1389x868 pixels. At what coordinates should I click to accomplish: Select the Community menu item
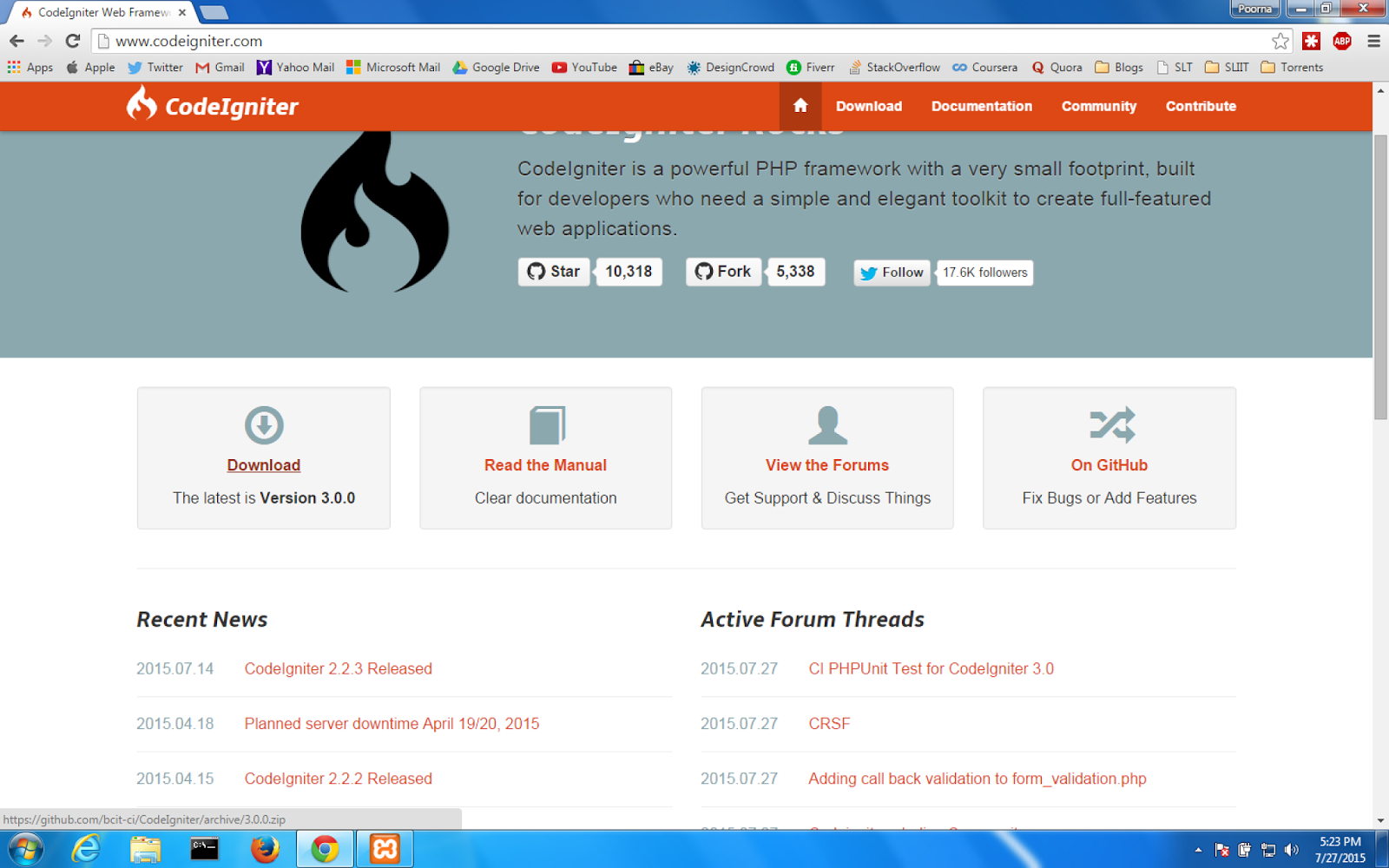click(1098, 106)
